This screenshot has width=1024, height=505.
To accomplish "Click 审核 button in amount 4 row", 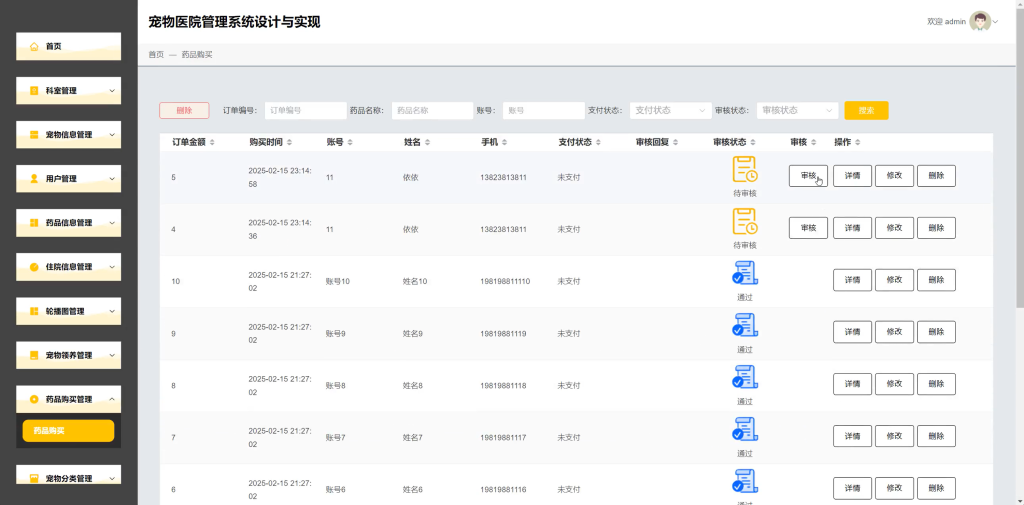I will click(x=808, y=228).
